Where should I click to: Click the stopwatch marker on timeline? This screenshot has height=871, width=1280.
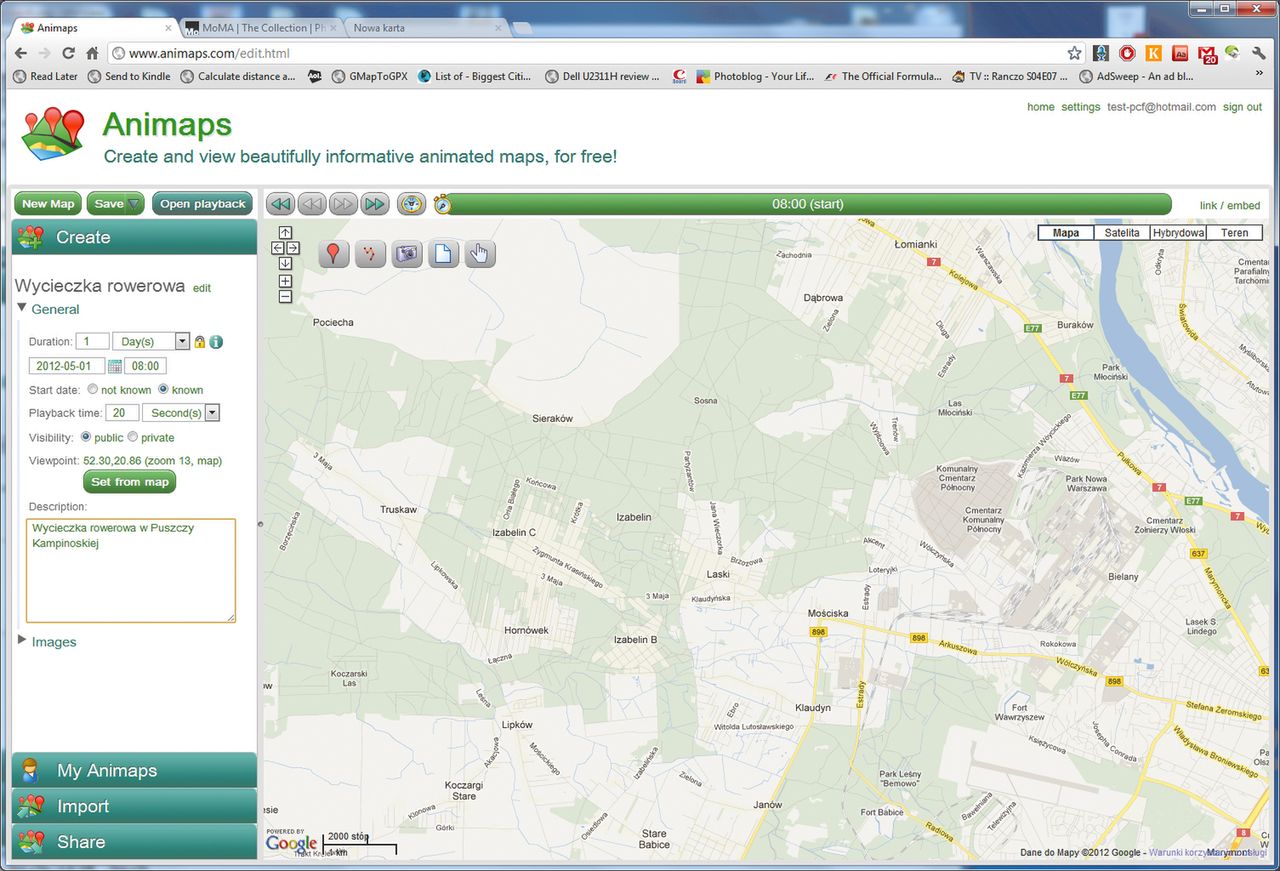coord(442,204)
